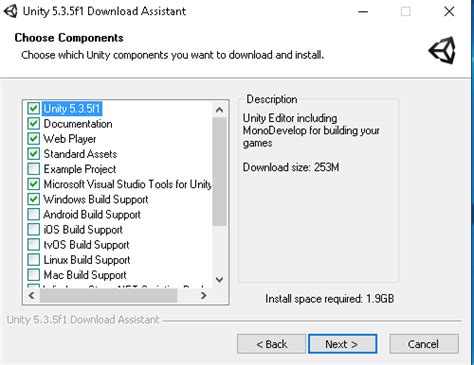Click the horizontal scroll right arrow
Image resolution: width=474 pixels, height=365 pixels.
pyautogui.click(x=203, y=295)
